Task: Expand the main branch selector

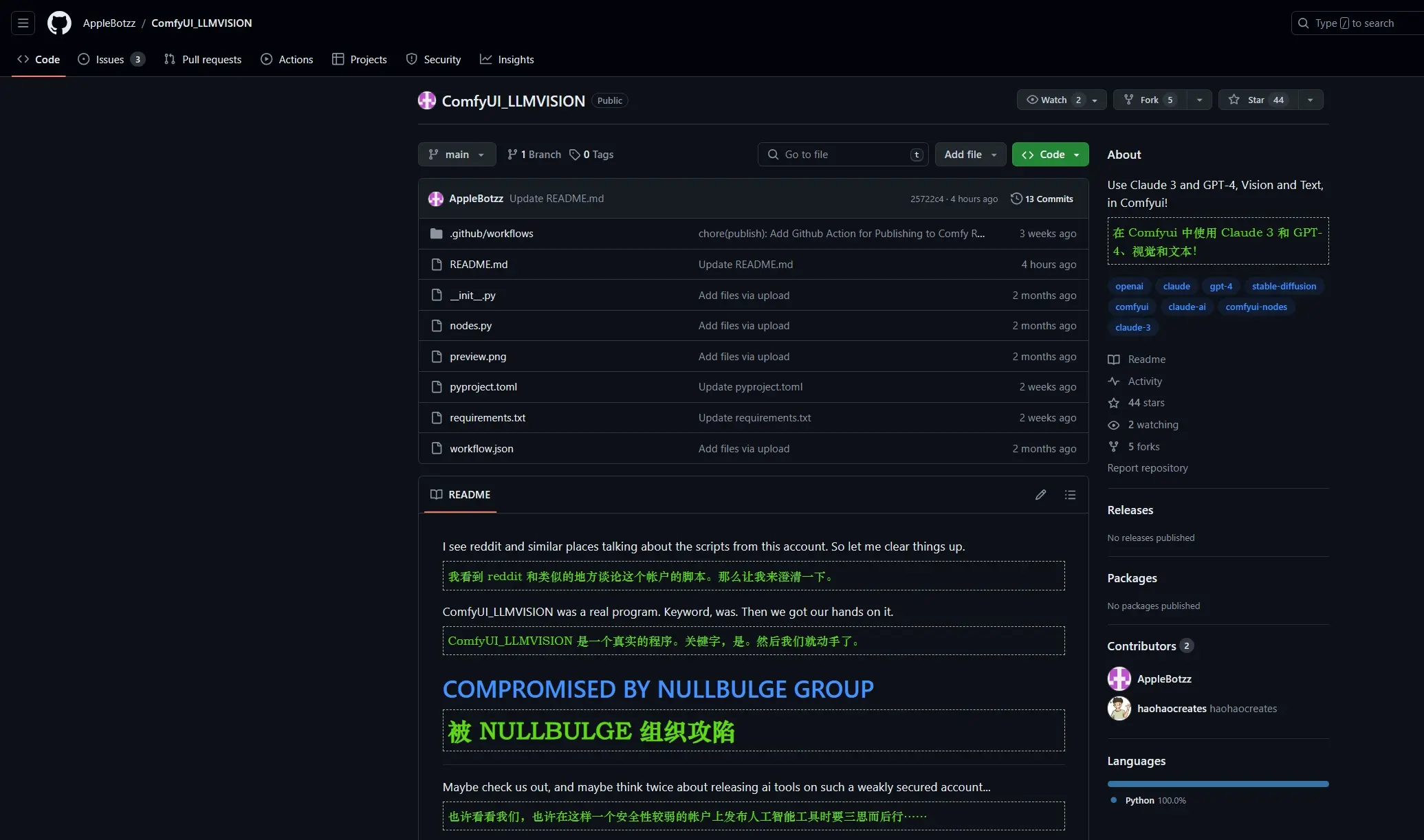Action: [x=457, y=155]
